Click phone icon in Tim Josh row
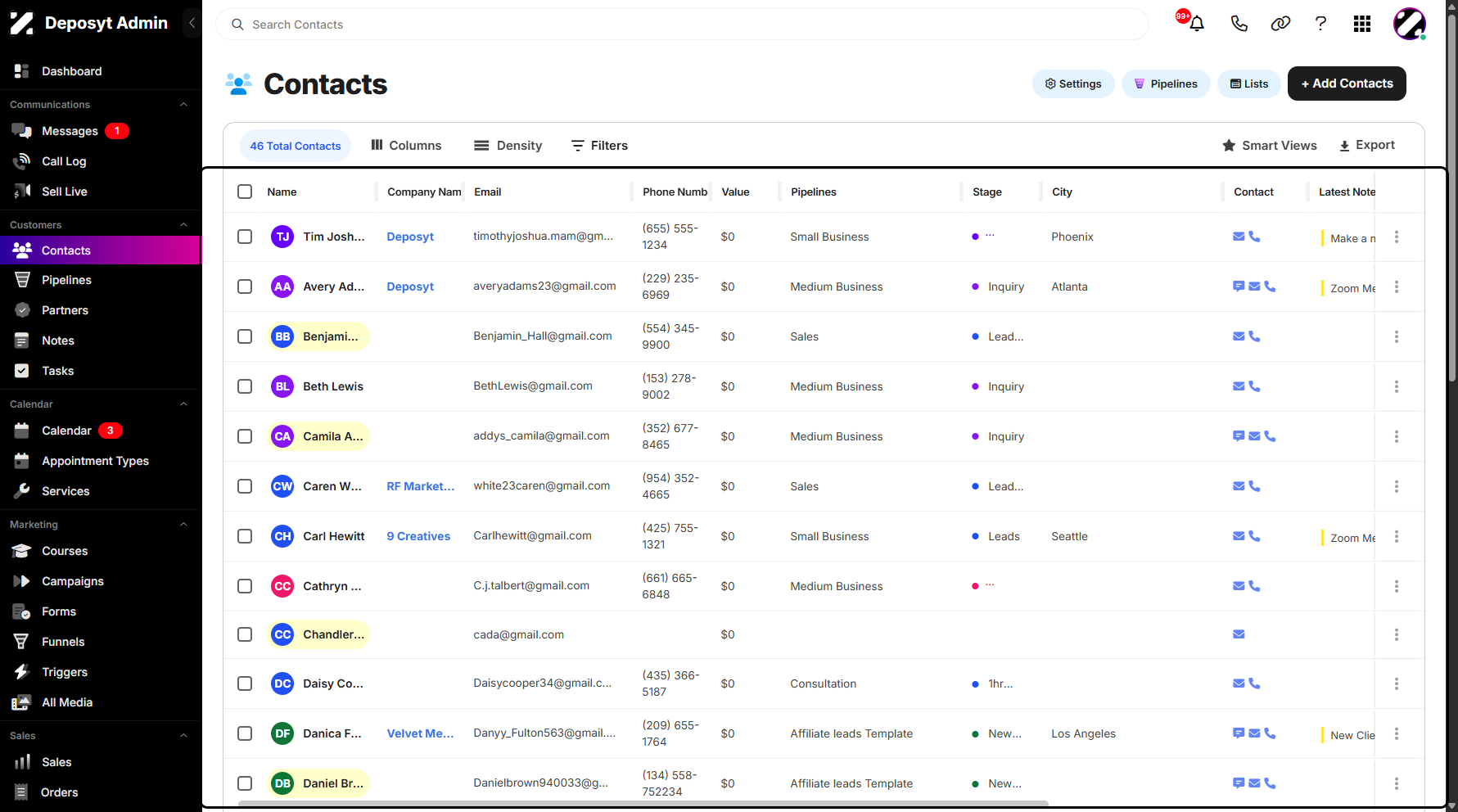Screen dimensions: 1458x812 pos(1254,237)
